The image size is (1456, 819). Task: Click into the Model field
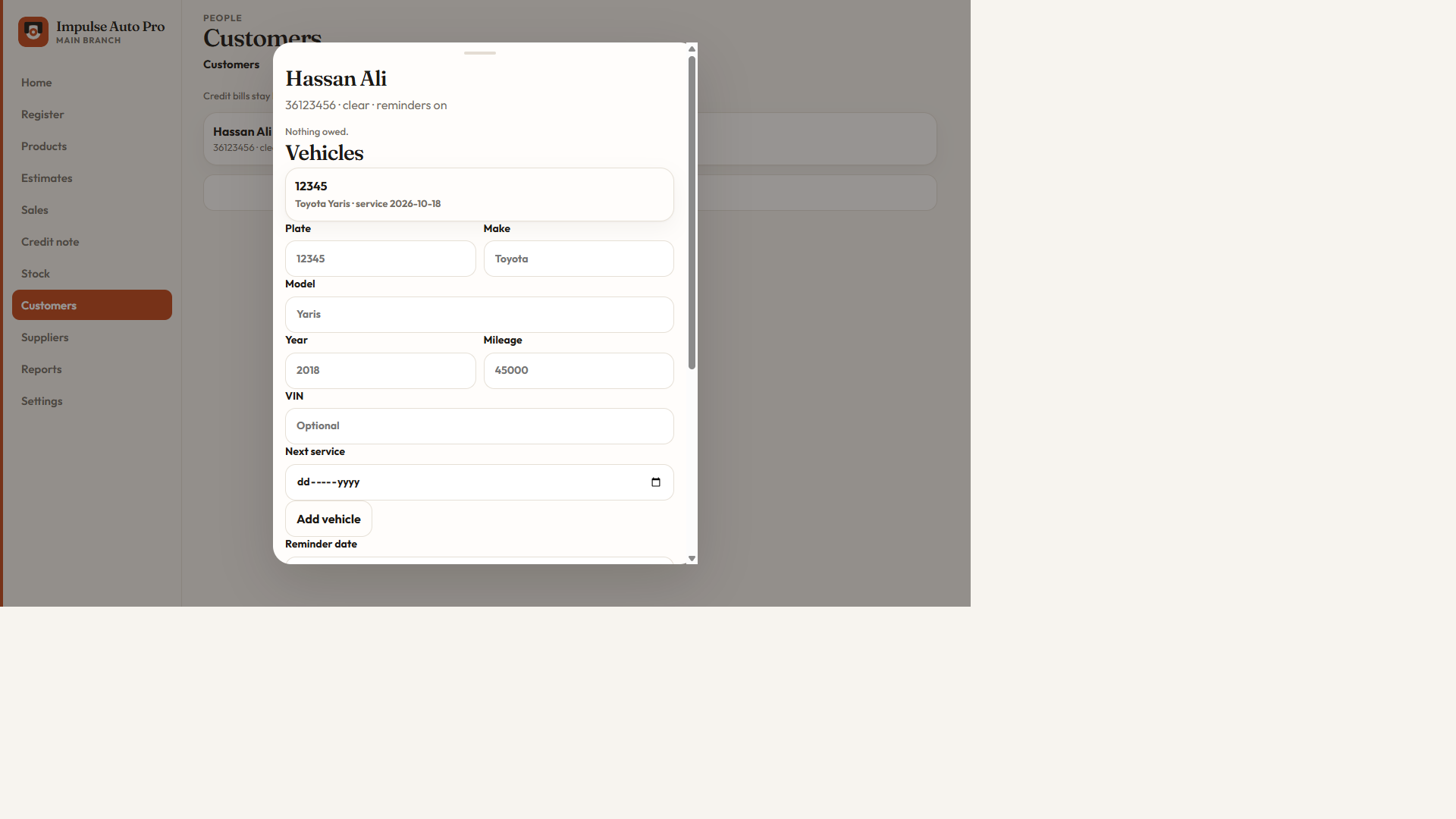tap(479, 315)
